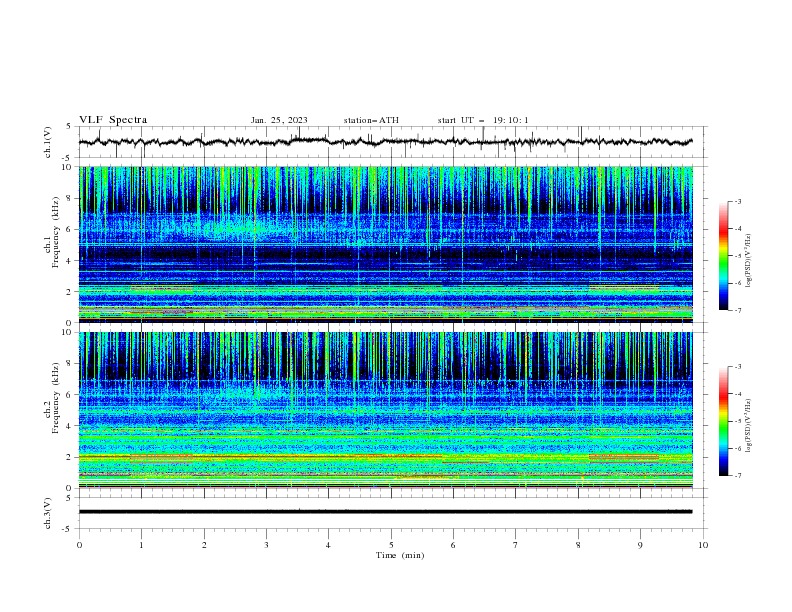Click the "-7" tick on ch.1 colorbar
792x612 pixels.
click(x=737, y=311)
